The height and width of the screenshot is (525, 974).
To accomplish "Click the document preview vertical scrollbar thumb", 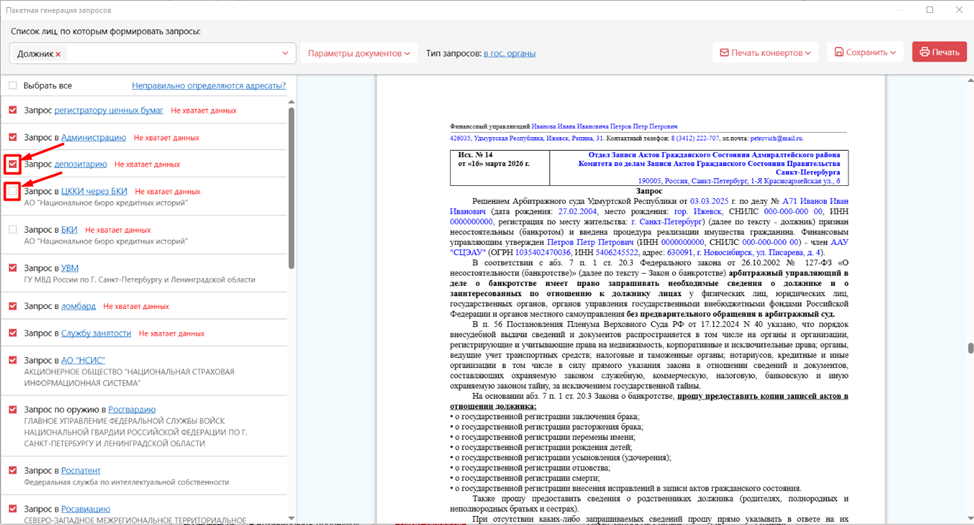I will (969, 348).
